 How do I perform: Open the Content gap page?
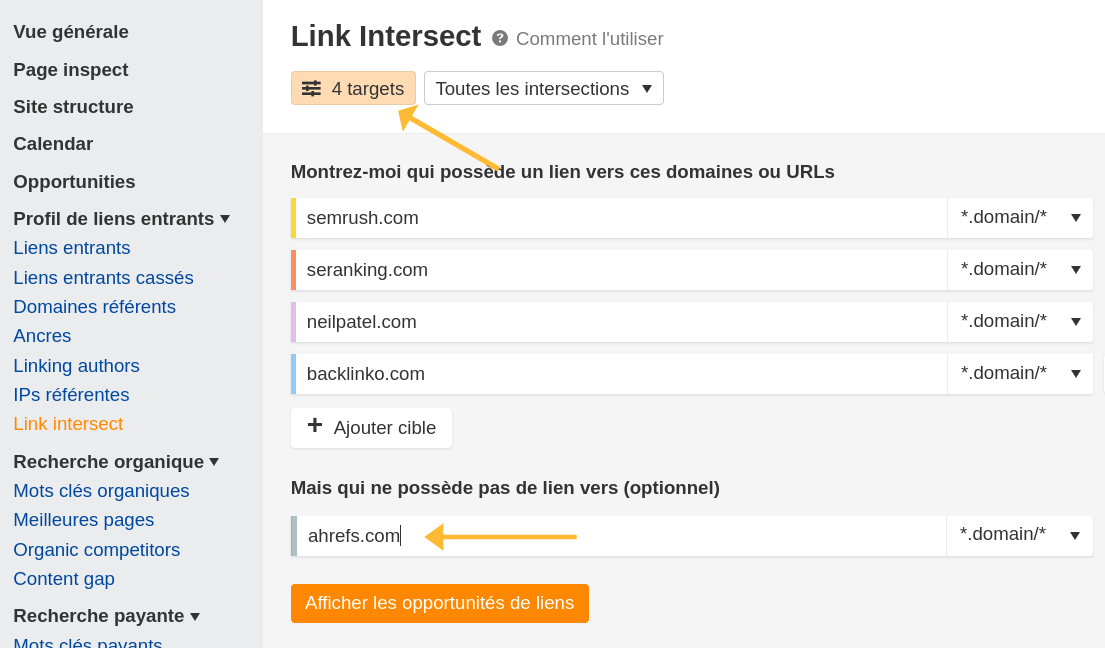point(63,578)
